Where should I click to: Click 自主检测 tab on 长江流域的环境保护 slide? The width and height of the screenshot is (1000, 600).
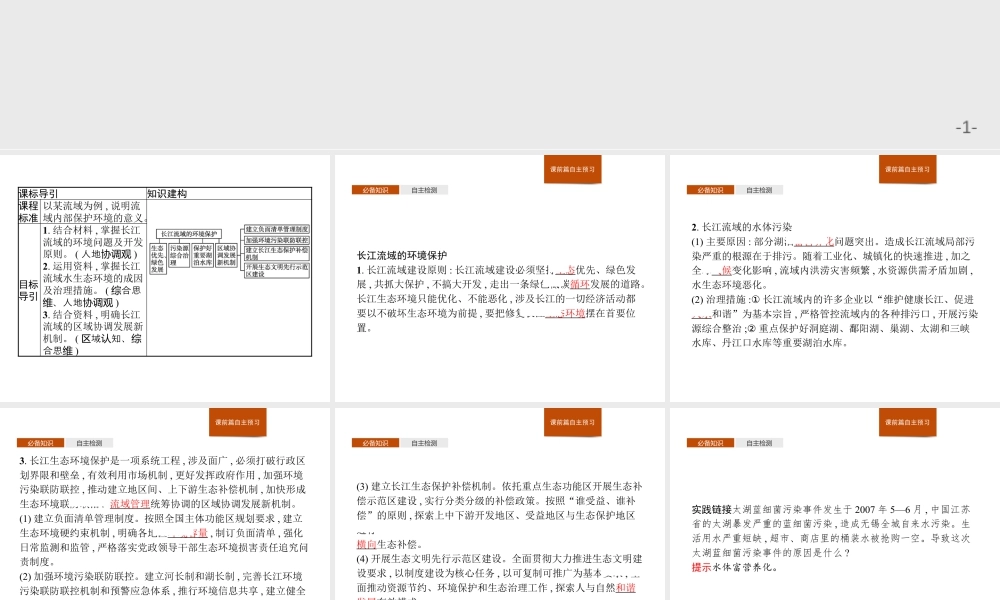click(424, 190)
